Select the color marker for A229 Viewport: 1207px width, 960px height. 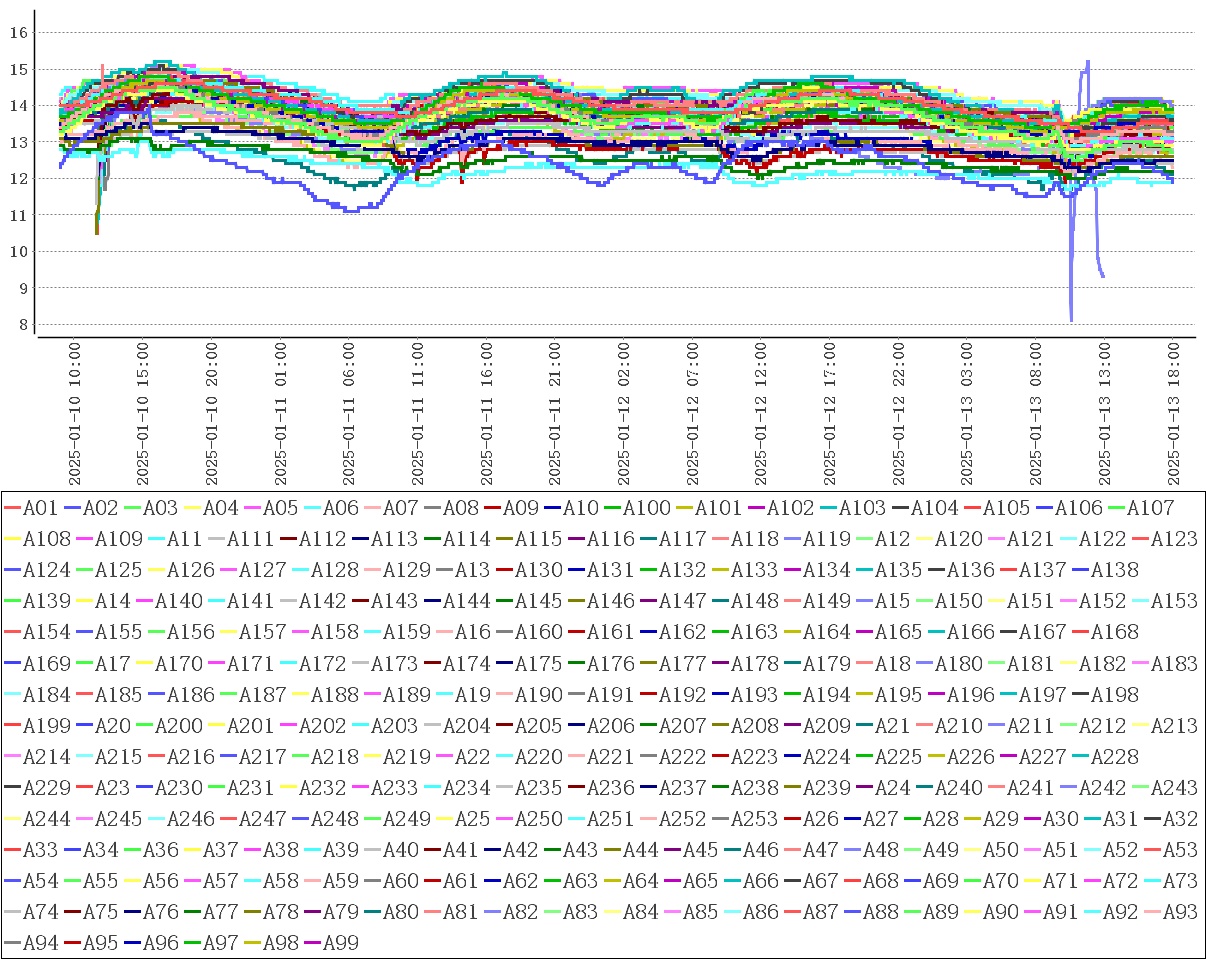(x=12, y=787)
